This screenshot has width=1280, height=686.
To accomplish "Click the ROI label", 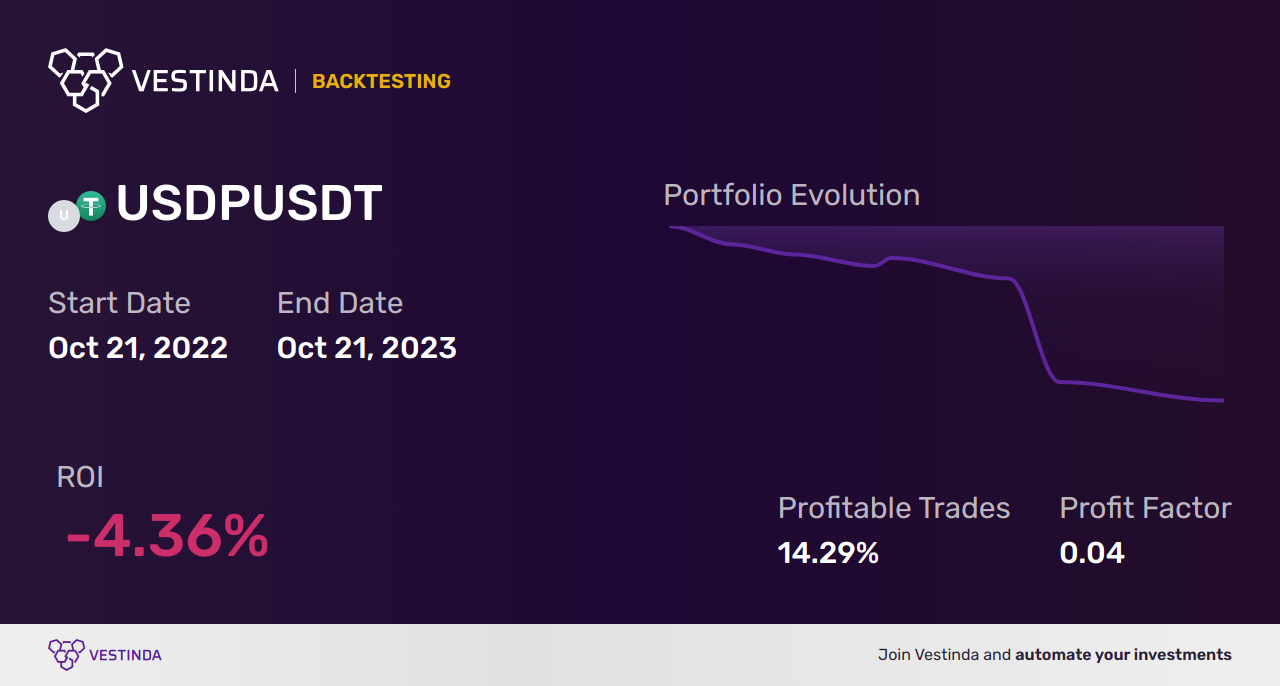I will pyautogui.click(x=80, y=477).
